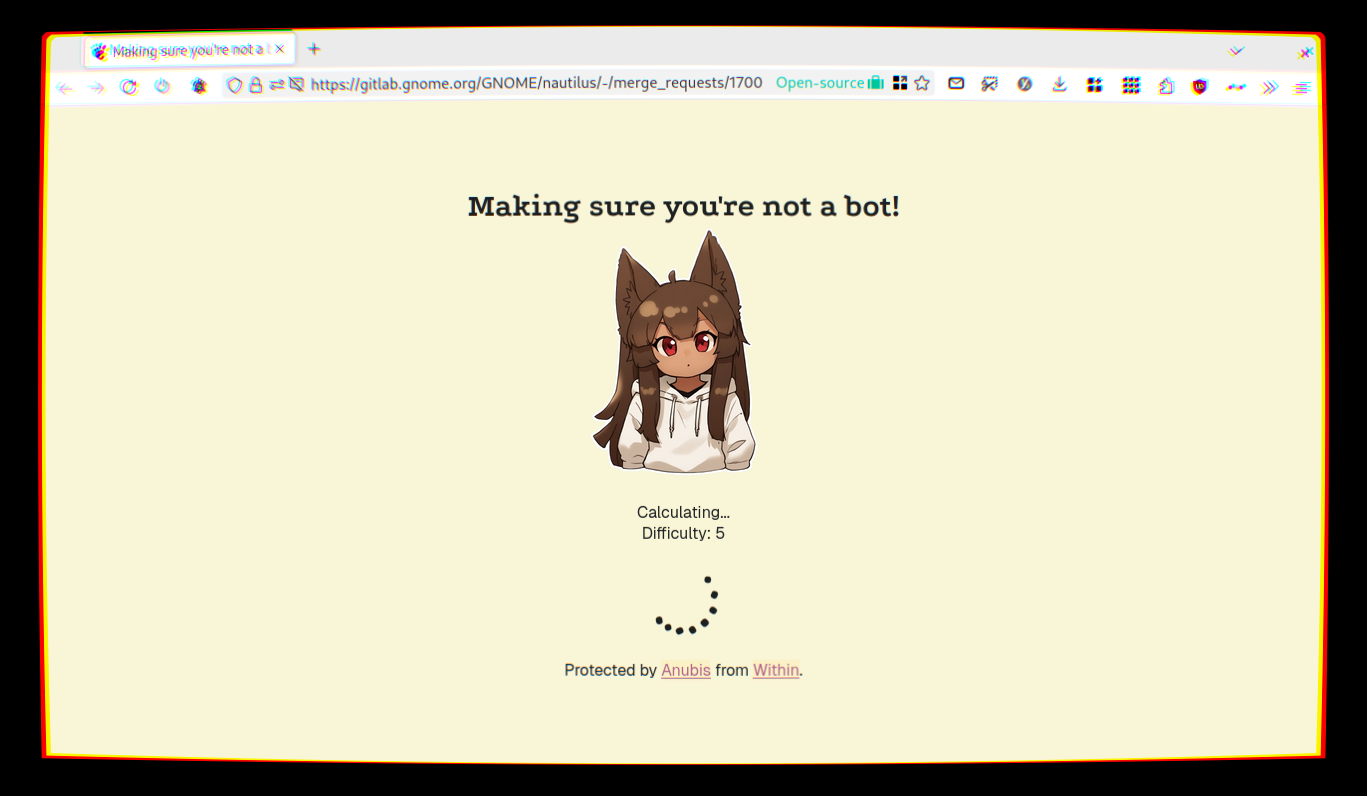Screen dimensions: 1367x796
Task: Follow the Within link
Action: pos(776,670)
